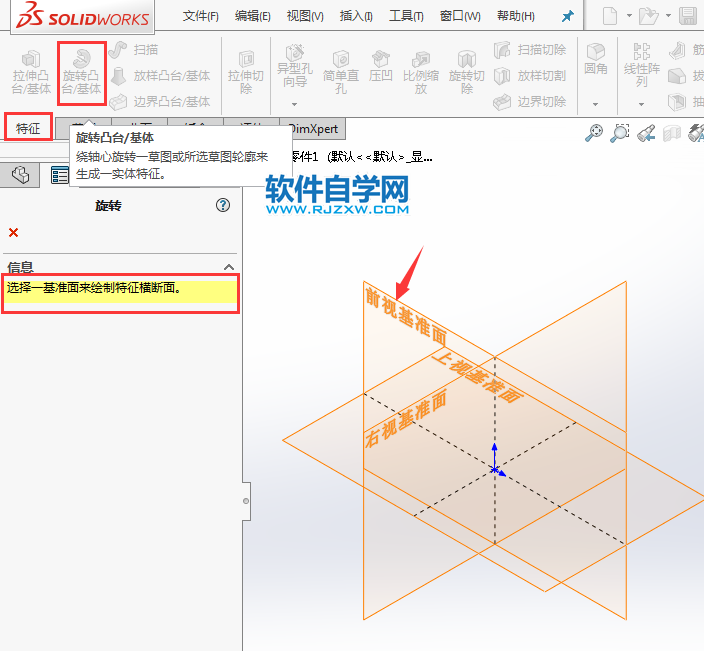Click the Scale (比例缩放) tool

[x=421, y=73]
